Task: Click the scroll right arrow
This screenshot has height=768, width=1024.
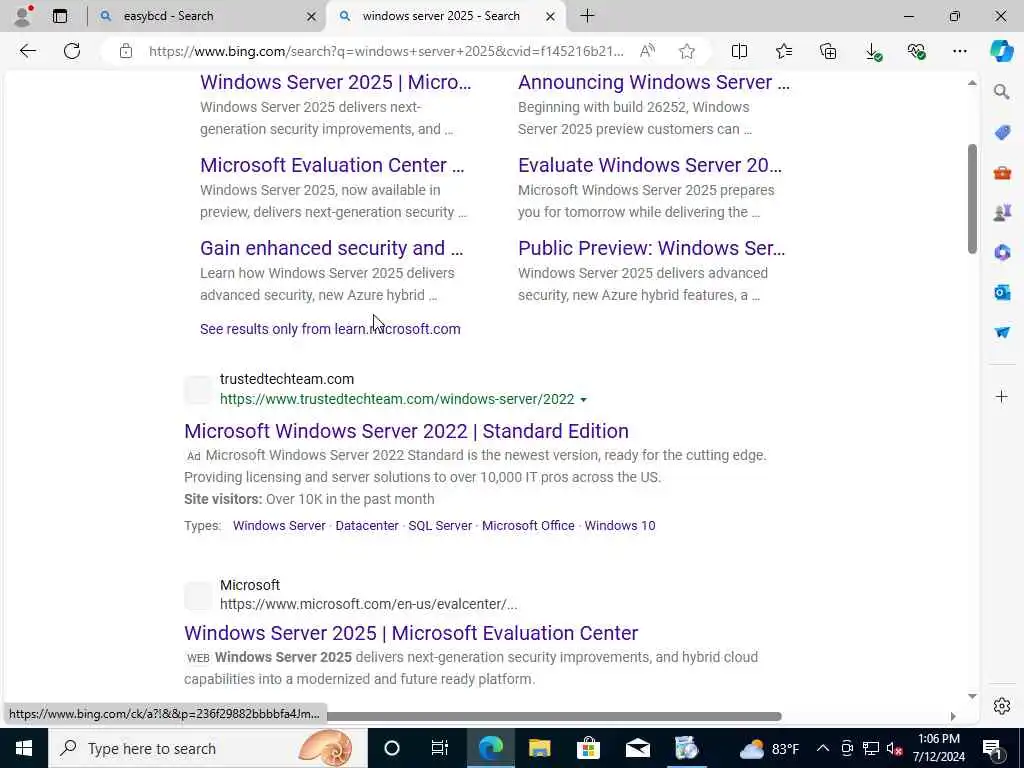Action: coord(953,716)
